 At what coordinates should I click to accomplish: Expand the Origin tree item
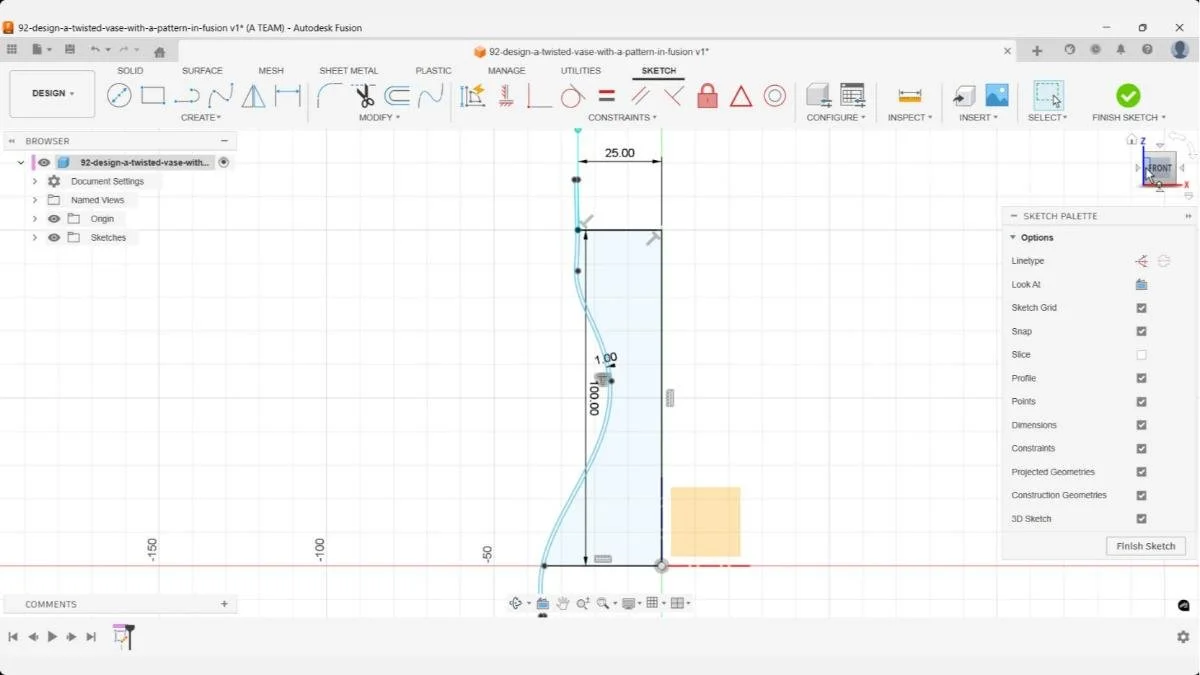pyautogui.click(x=35, y=218)
